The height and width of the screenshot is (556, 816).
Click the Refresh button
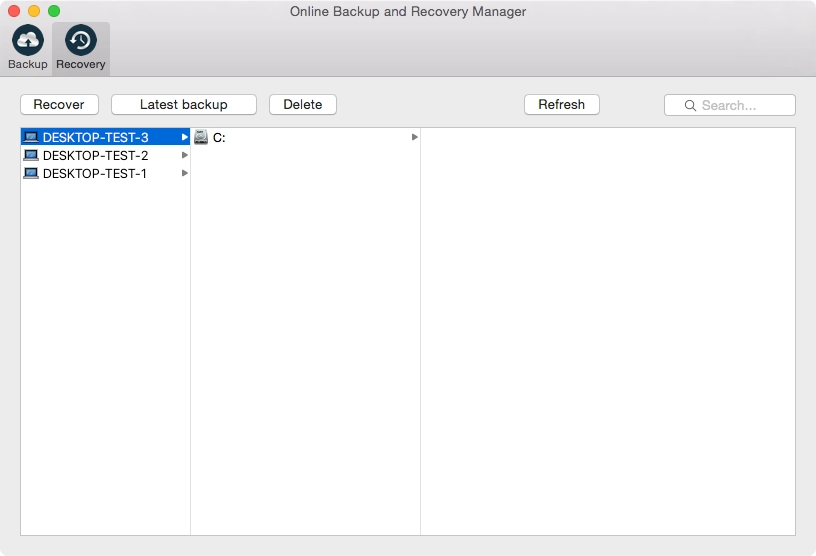coord(562,105)
